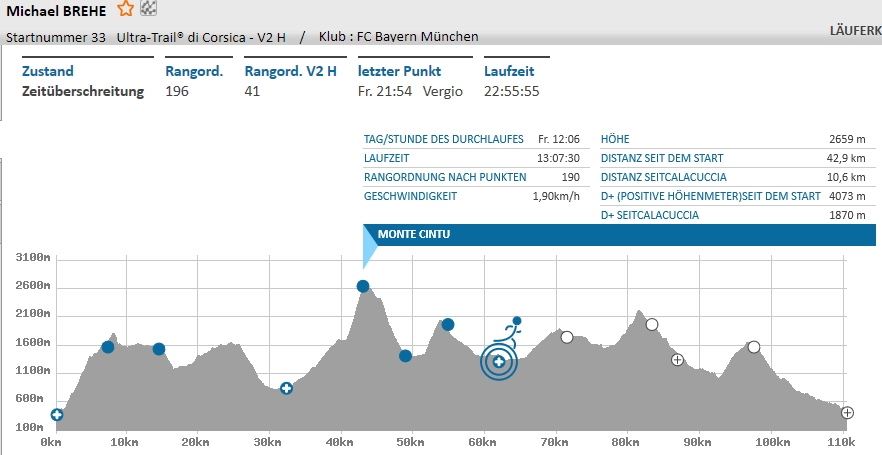Click the Rangord. V2 H header
This screenshot has width=882, height=455.
tap(291, 71)
